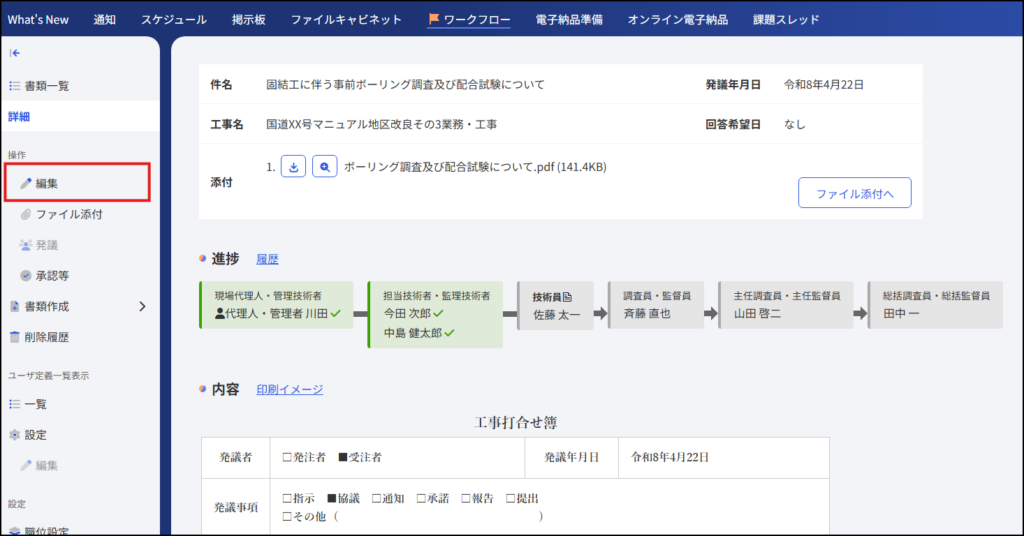Toggle the 提出 checkbox

(x=511, y=498)
